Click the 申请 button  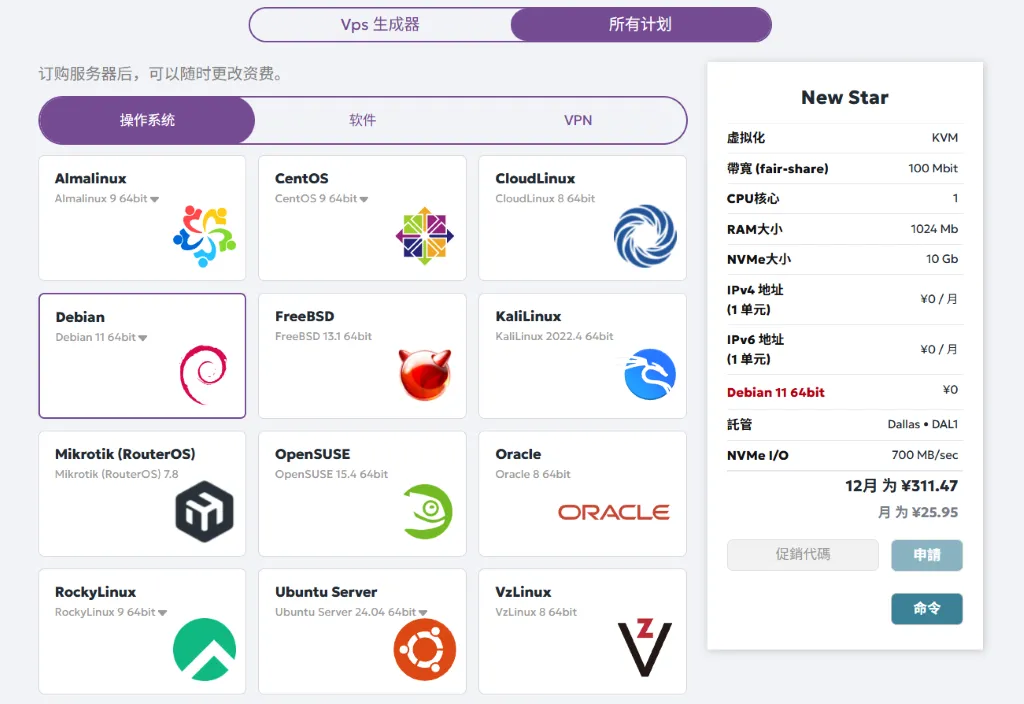(926, 554)
